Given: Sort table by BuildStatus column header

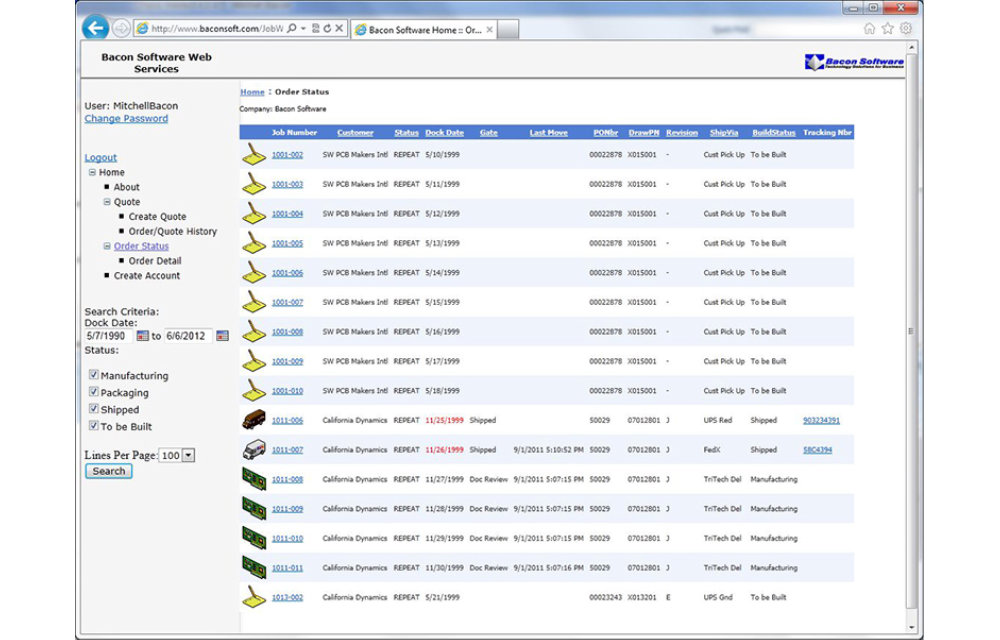Looking at the screenshot, I should point(774,133).
